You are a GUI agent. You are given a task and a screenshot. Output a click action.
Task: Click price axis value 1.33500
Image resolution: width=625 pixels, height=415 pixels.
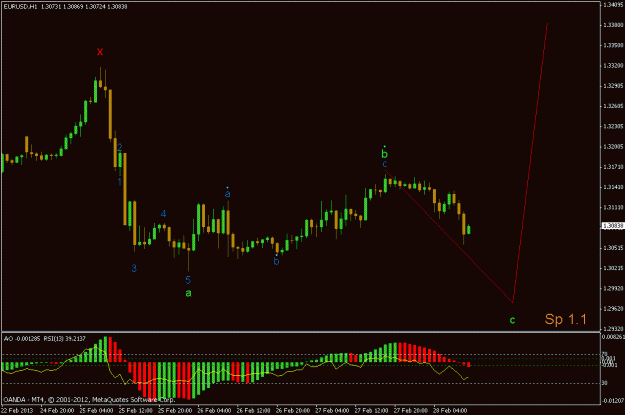click(x=613, y=45)
